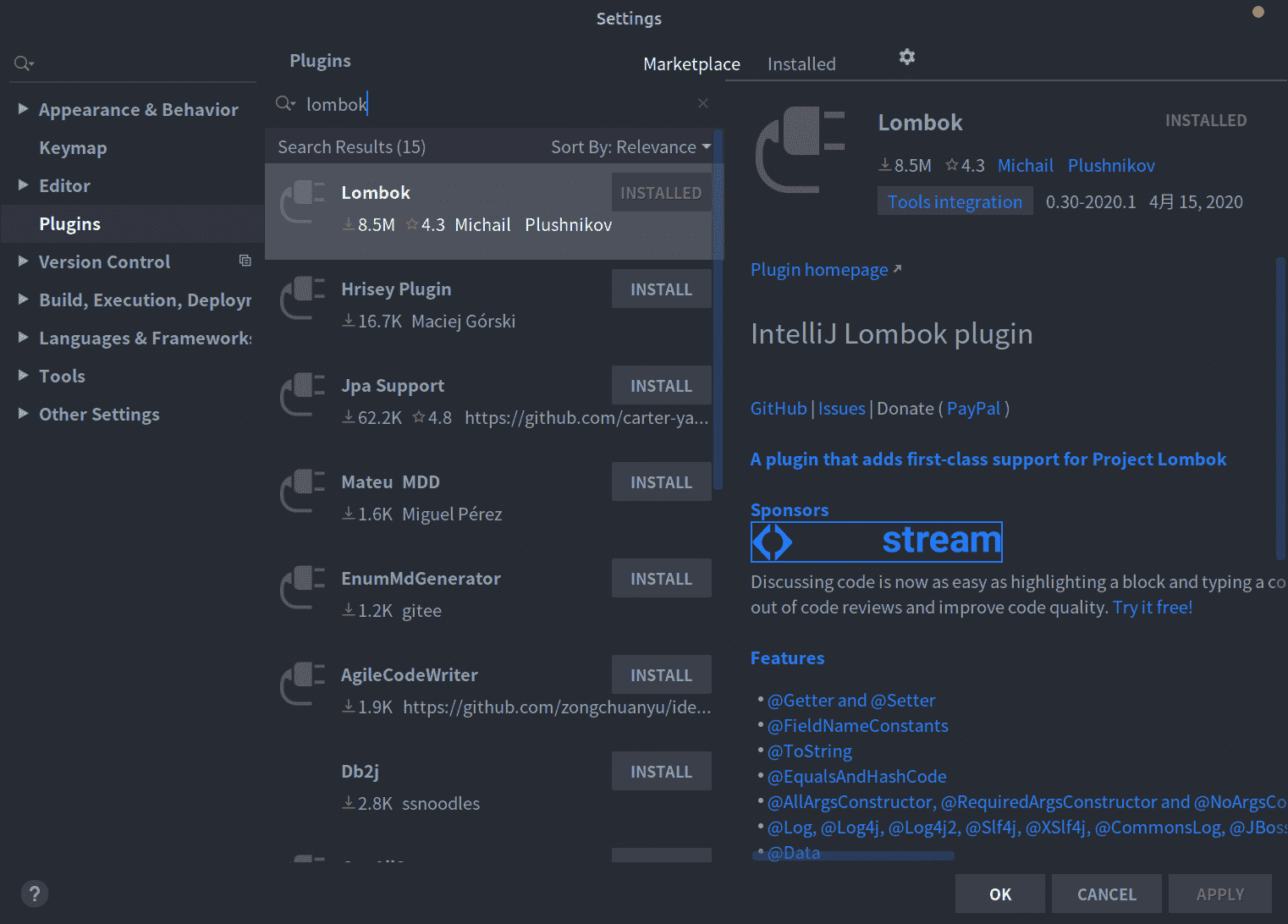Screen dimensions: 1288x924
Task: Switch to the Installed tab
Action: 801,64
